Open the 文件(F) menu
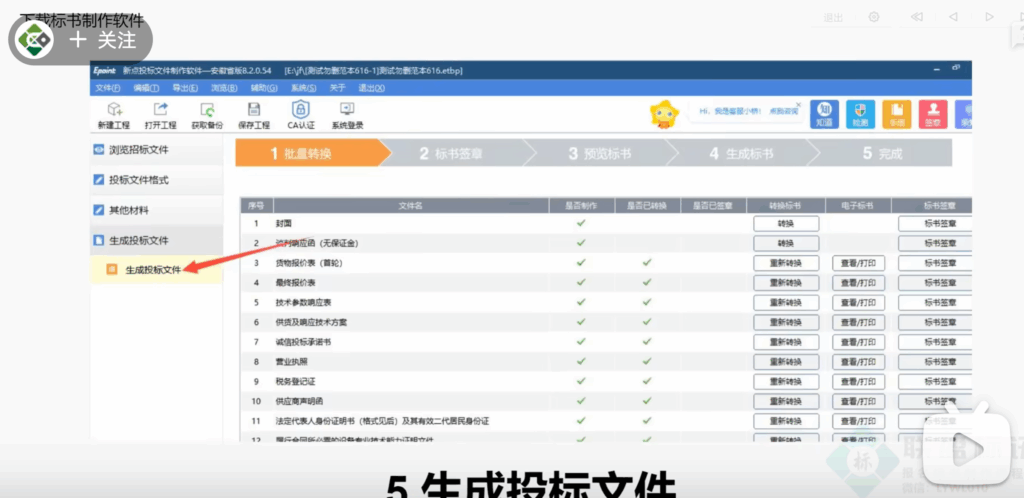Screen dimensions: 1024x498 (107, 88)
